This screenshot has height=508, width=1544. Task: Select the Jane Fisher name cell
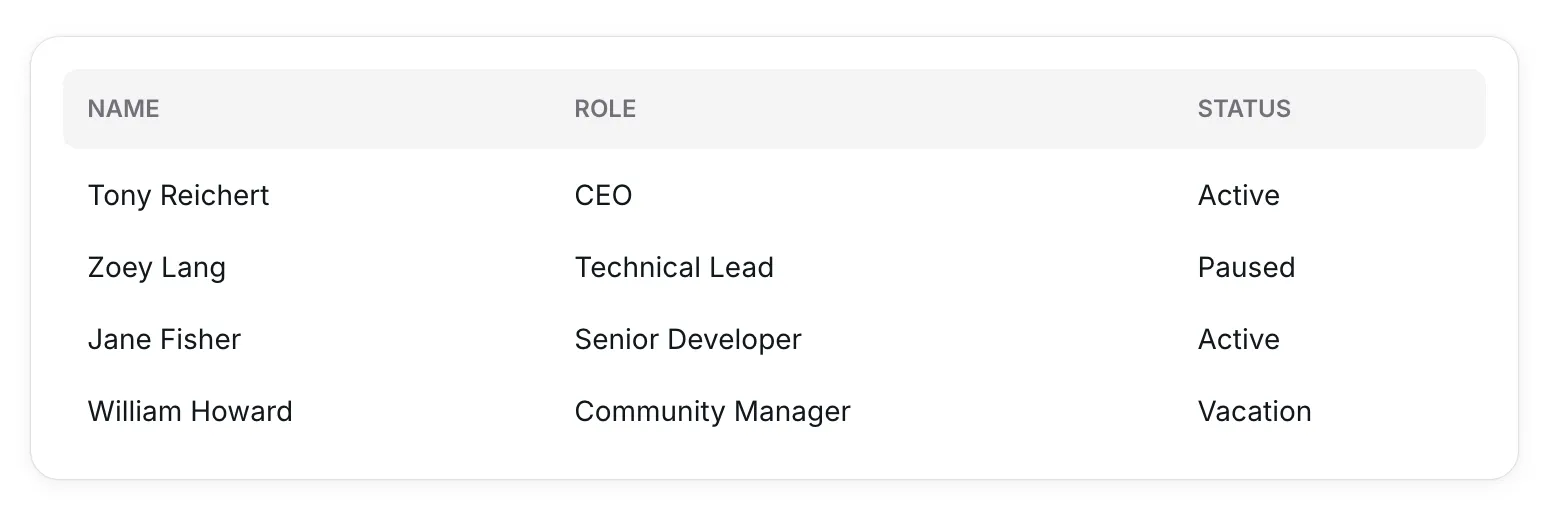[x=164, y=340]
